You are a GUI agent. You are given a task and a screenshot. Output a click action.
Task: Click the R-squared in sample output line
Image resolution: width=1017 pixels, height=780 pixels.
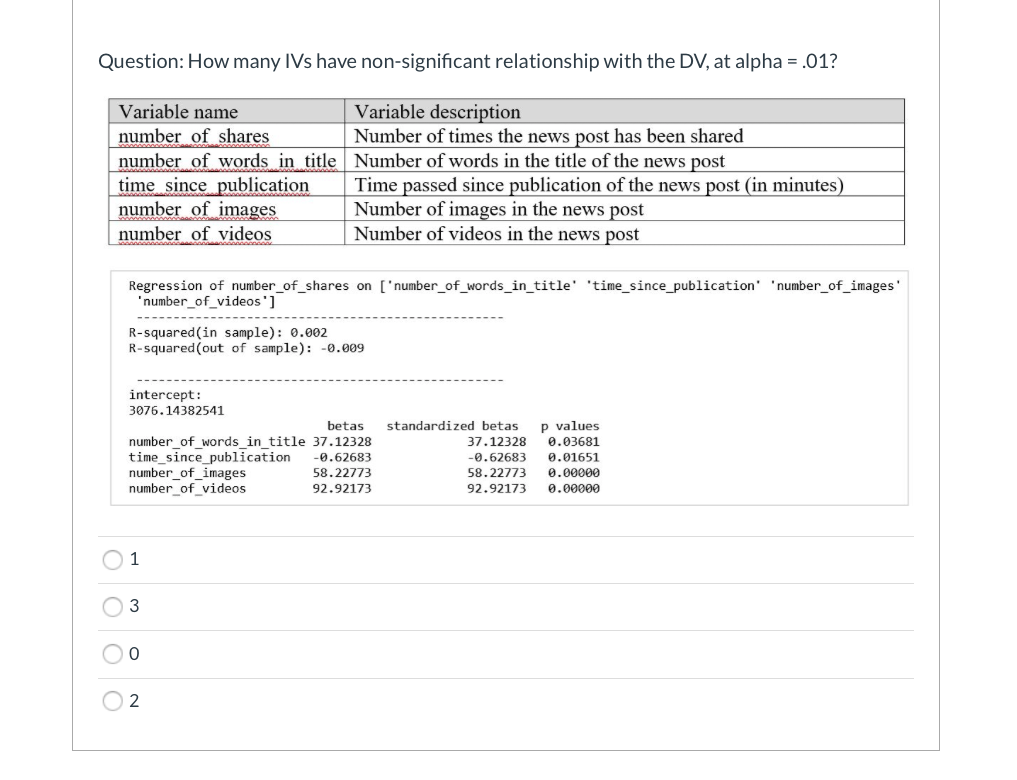point(227,332)
